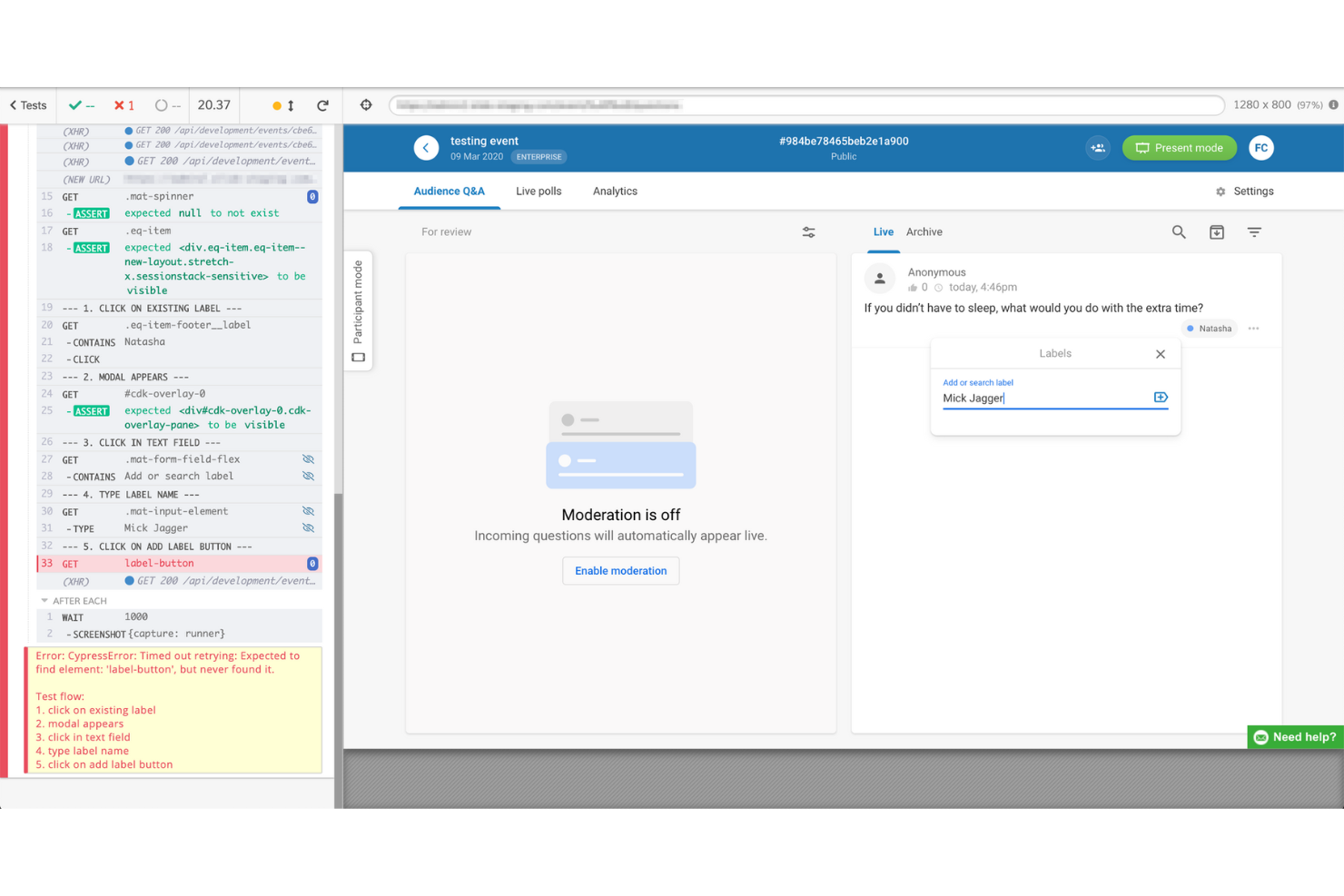Switch to the Live polls tab
The image size is (1344, 896).
click(x=539, y=191)
